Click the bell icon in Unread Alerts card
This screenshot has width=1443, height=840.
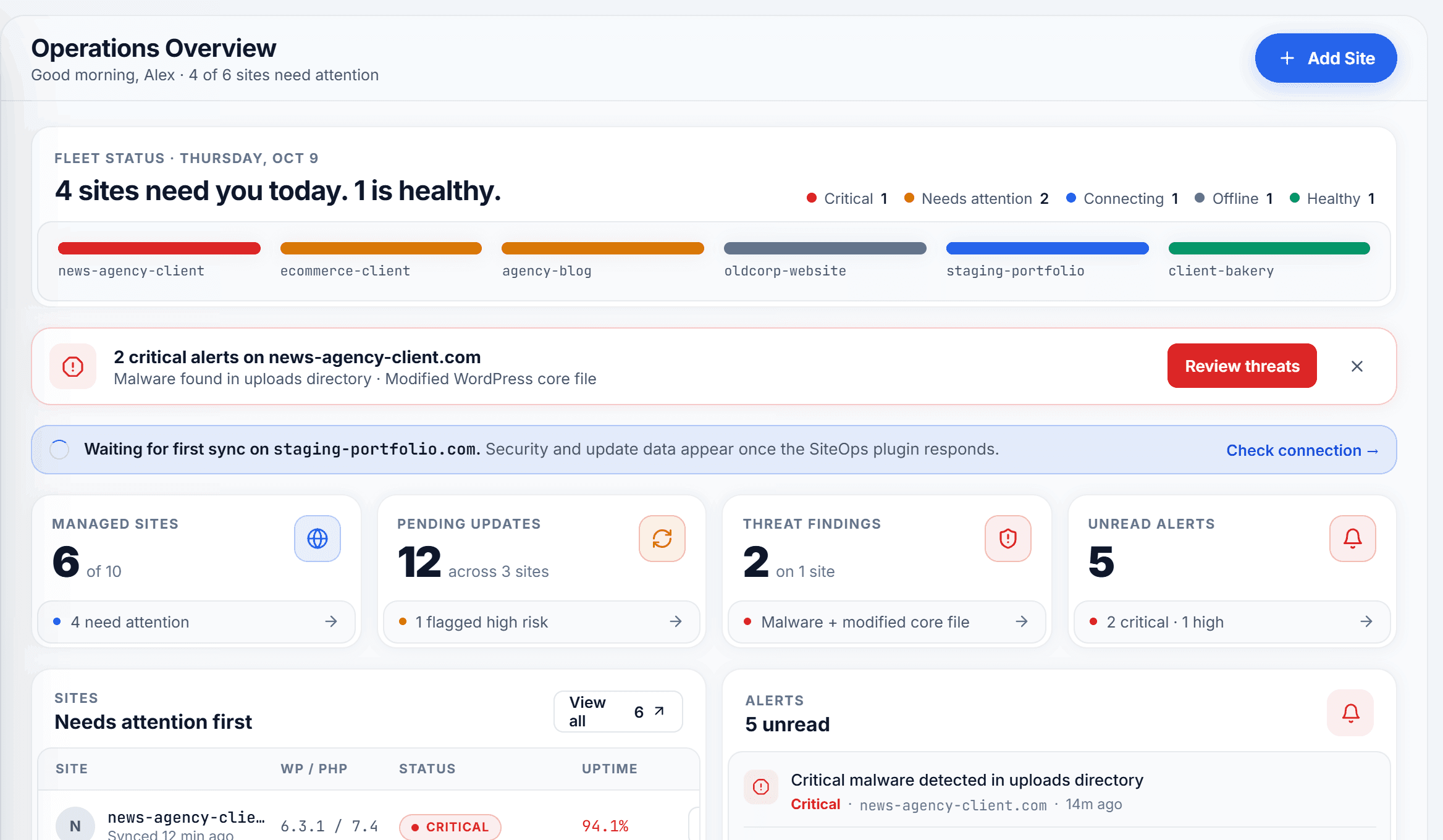click(x=1353, y=539)
